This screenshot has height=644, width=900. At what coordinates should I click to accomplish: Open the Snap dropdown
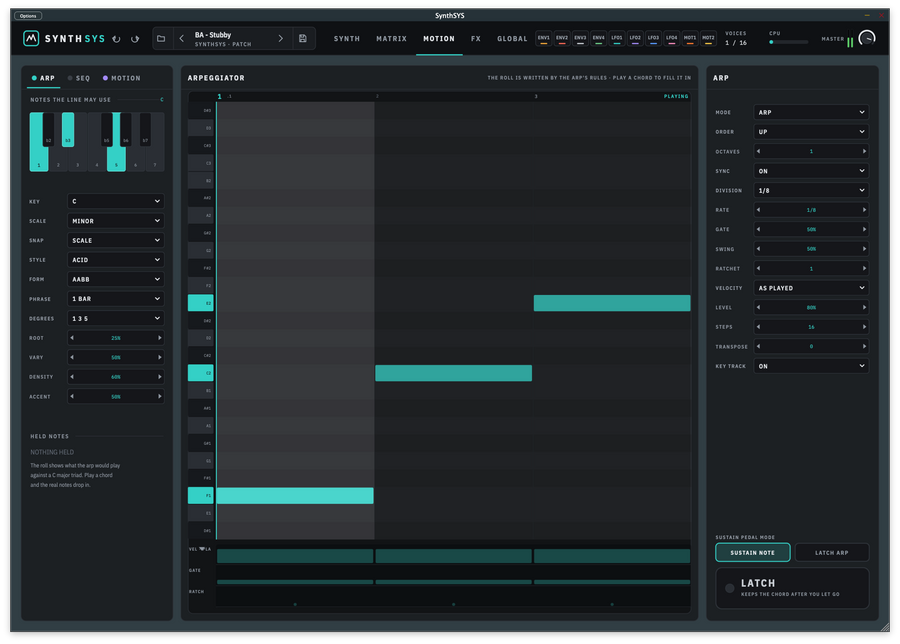(116, 240)
